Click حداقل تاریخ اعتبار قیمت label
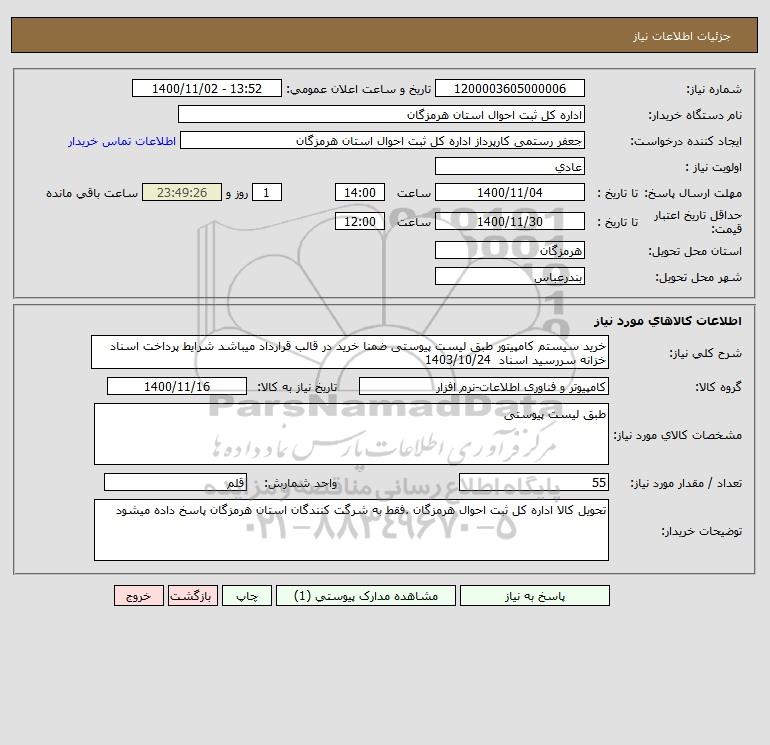 (x=697, y=222)
